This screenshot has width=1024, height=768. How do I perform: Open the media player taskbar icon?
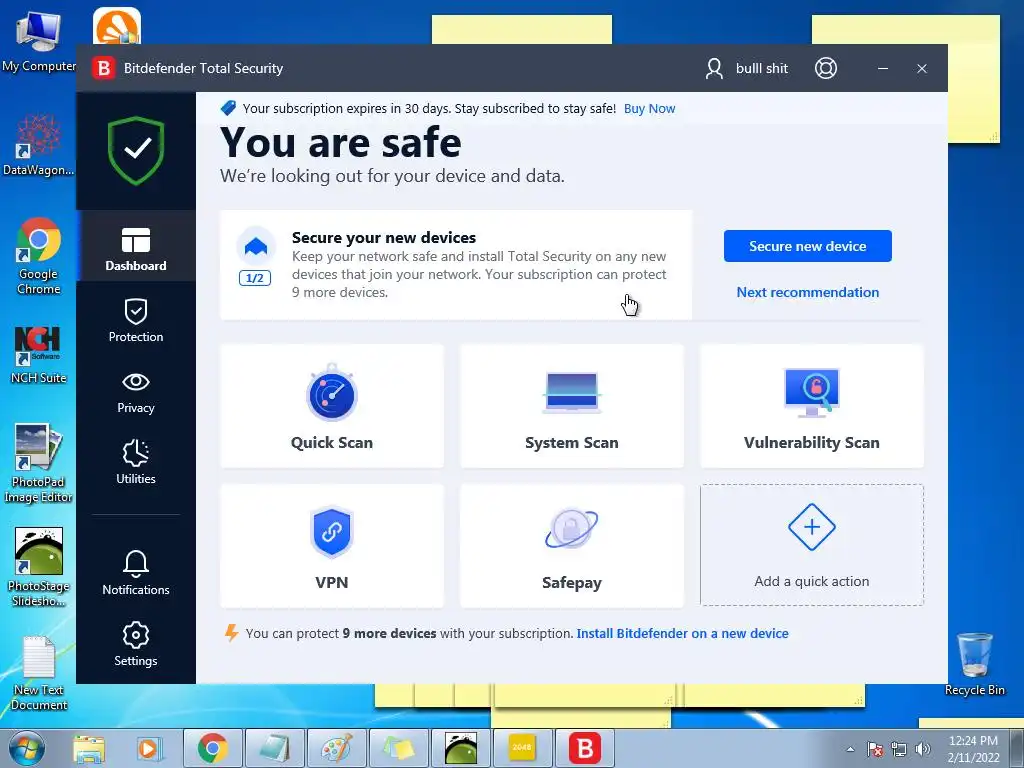(x=149, y=748)
